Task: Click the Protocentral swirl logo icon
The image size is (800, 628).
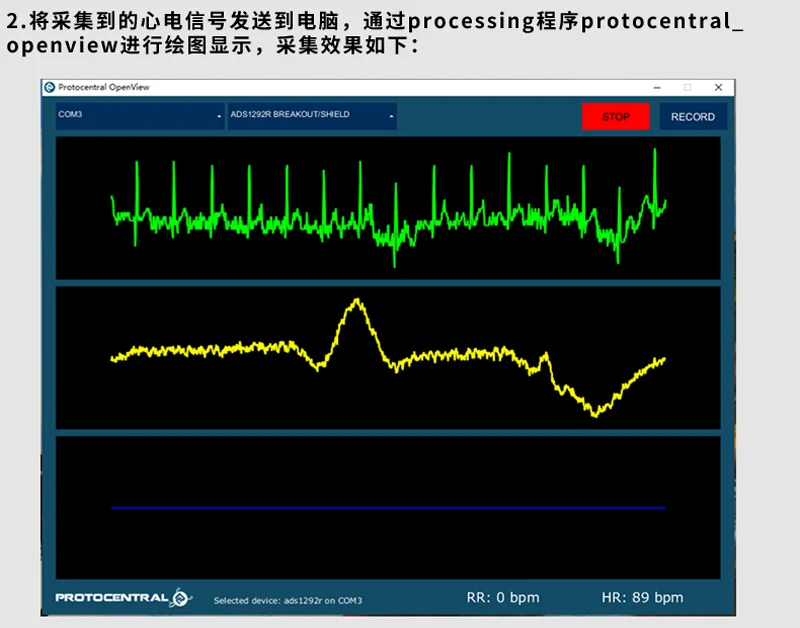Action: [x=181, y=598]
